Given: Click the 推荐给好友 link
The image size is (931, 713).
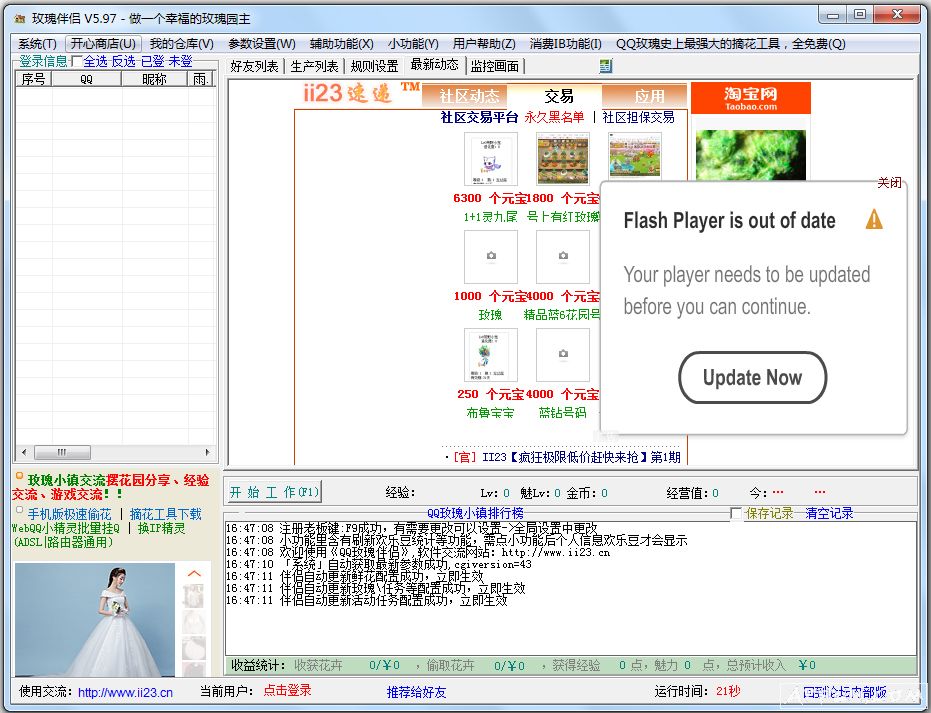Looking at the screenshot, I should 416,692.
